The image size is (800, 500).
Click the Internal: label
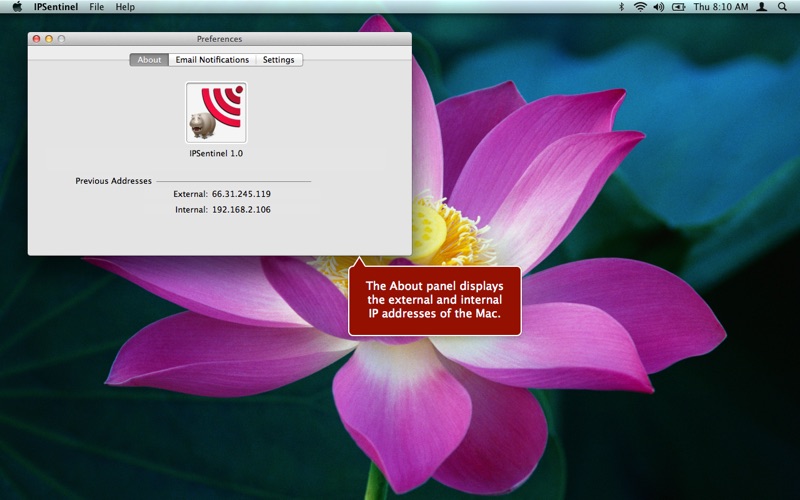coord(191,210)
